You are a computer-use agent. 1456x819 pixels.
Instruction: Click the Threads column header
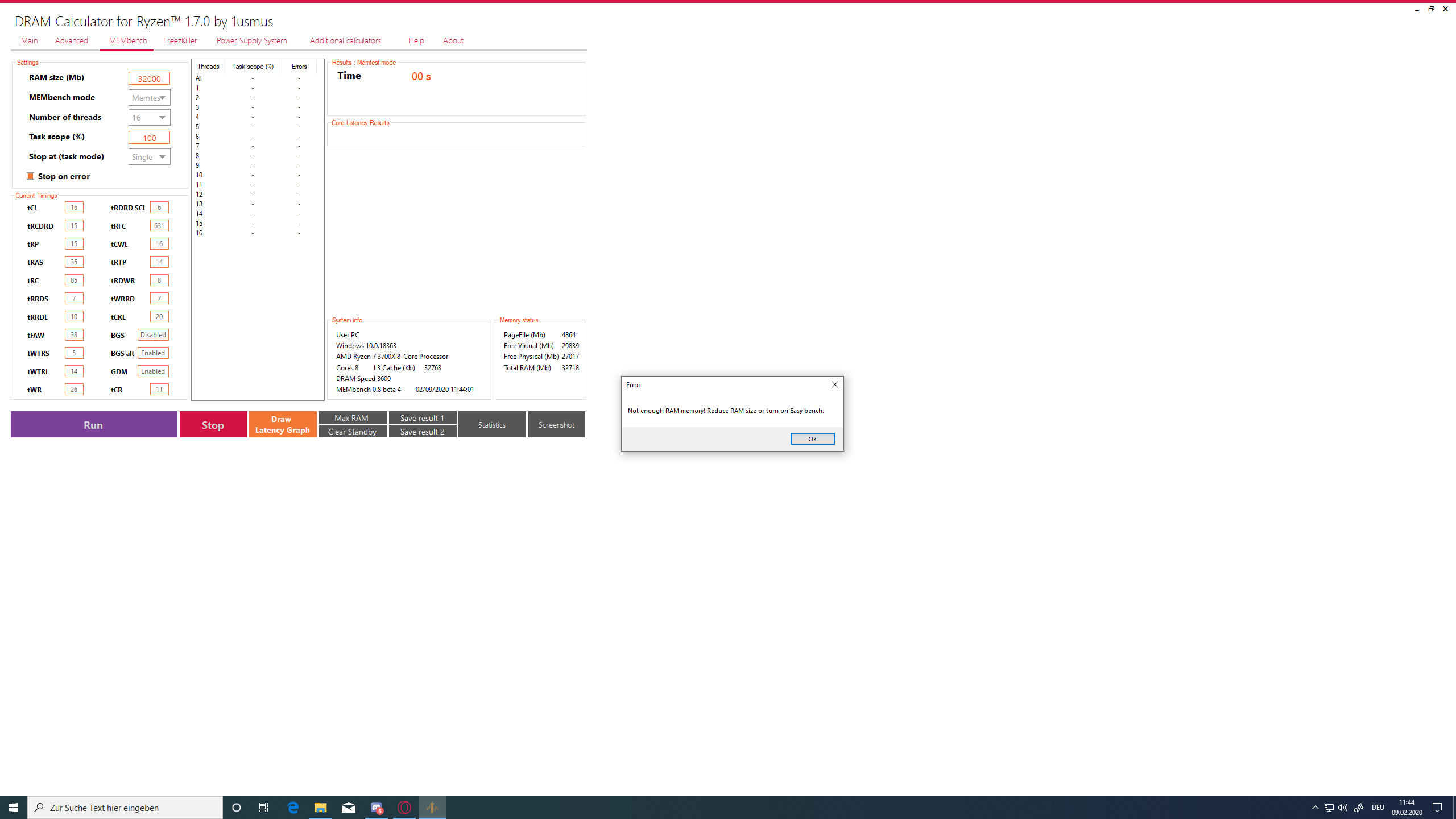208,67
